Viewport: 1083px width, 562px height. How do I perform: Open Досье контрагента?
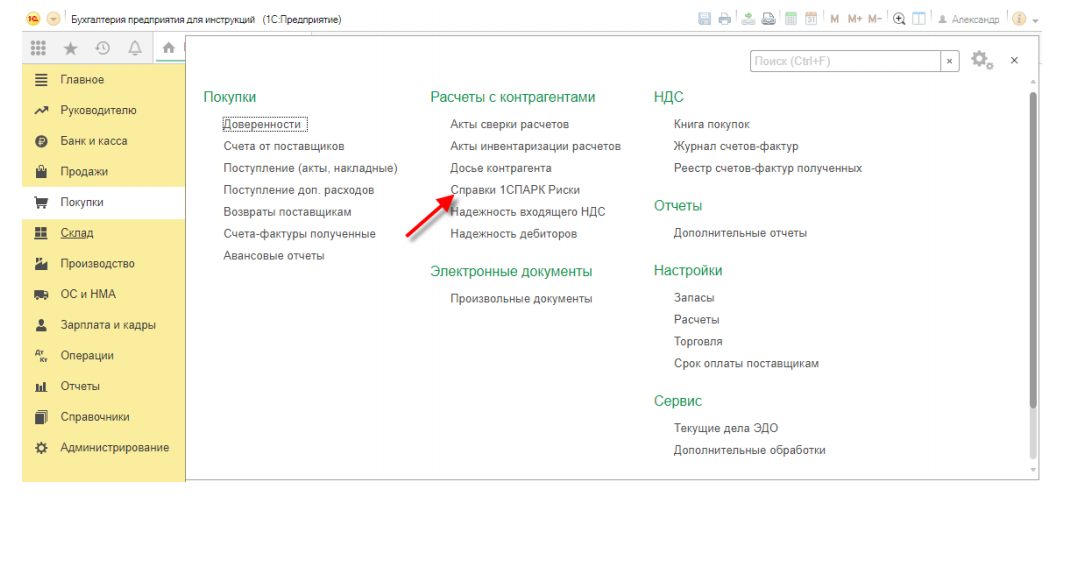click(501, 168)
